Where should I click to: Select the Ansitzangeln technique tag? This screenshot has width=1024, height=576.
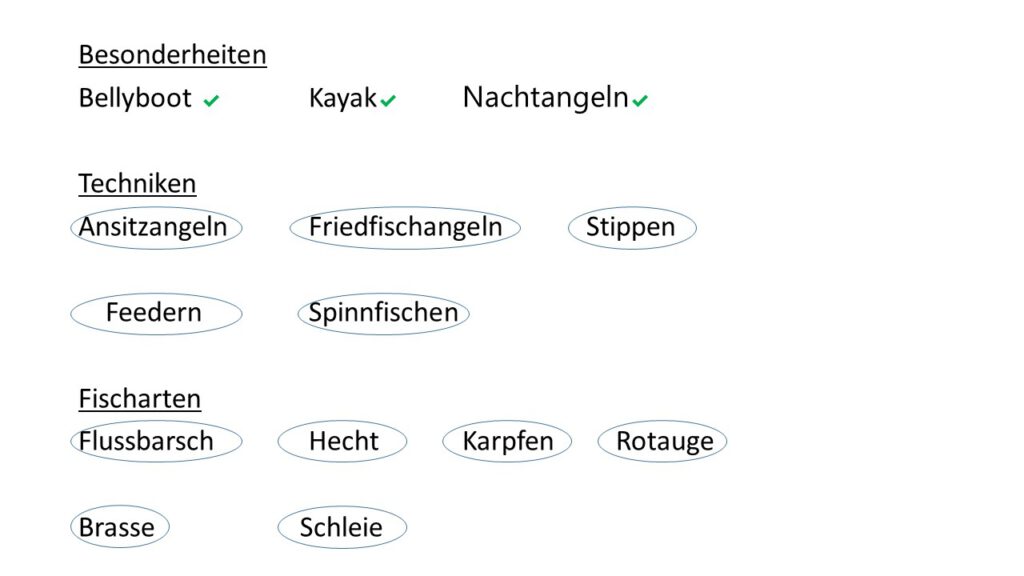point(156,228)
